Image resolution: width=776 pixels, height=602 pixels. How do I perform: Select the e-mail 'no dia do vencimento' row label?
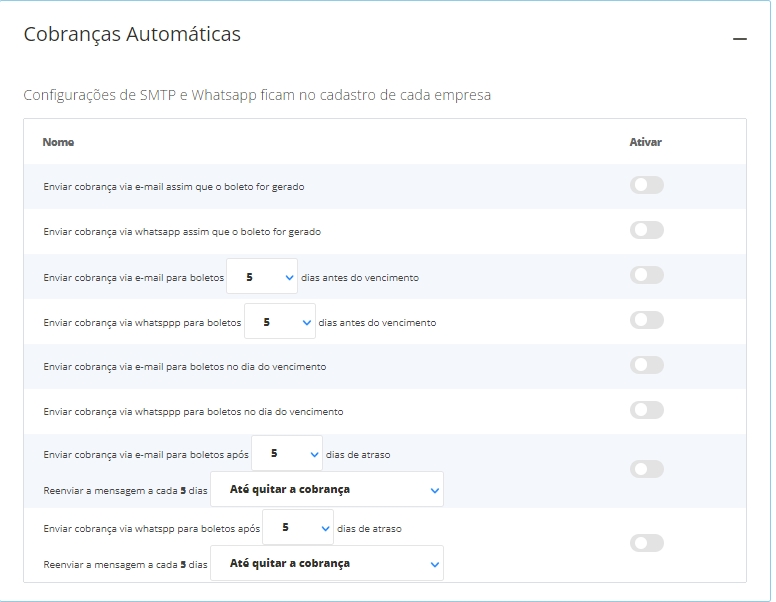184,367
